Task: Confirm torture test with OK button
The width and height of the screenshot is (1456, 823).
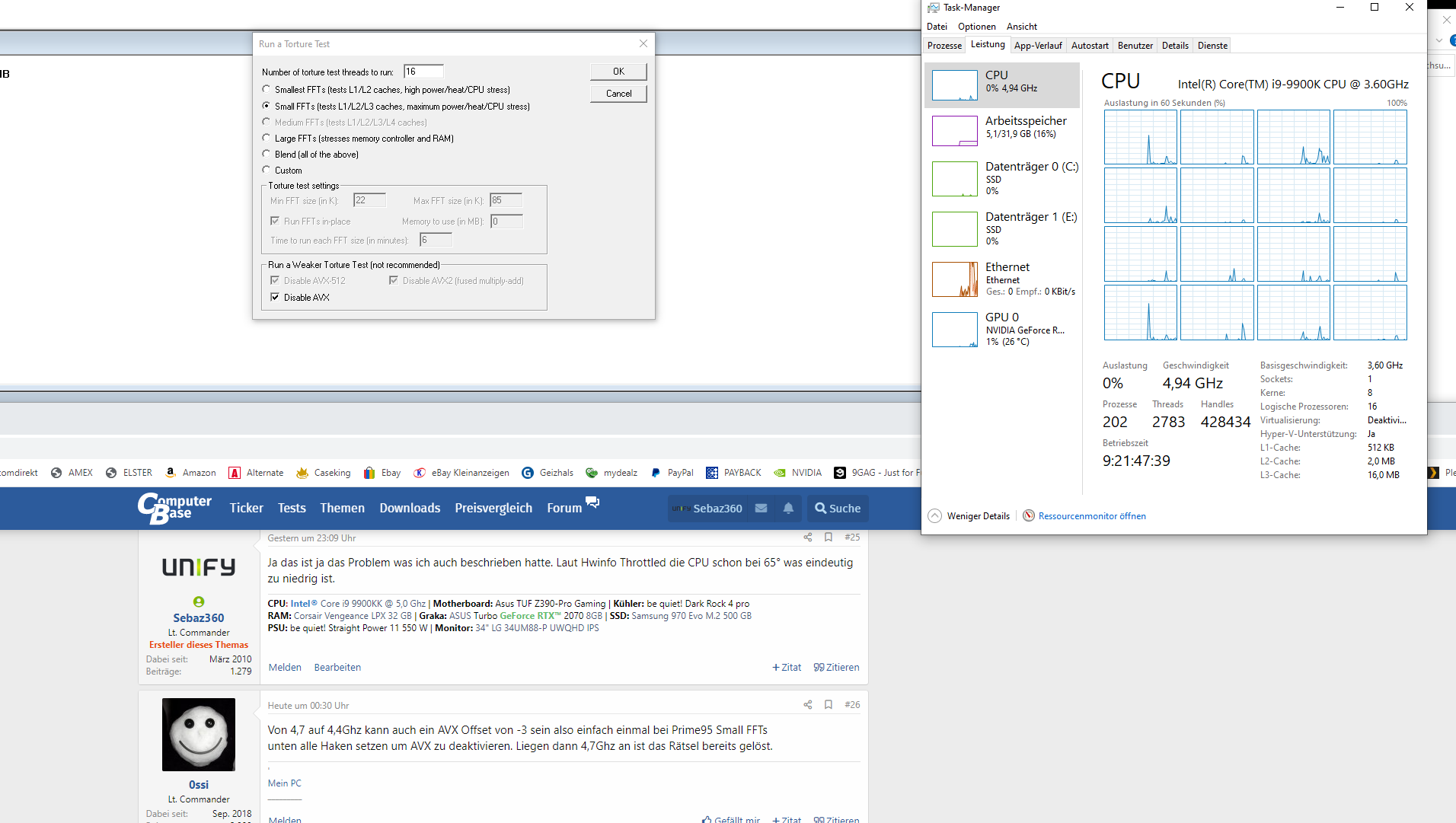Action: click(x=618, y=72)
